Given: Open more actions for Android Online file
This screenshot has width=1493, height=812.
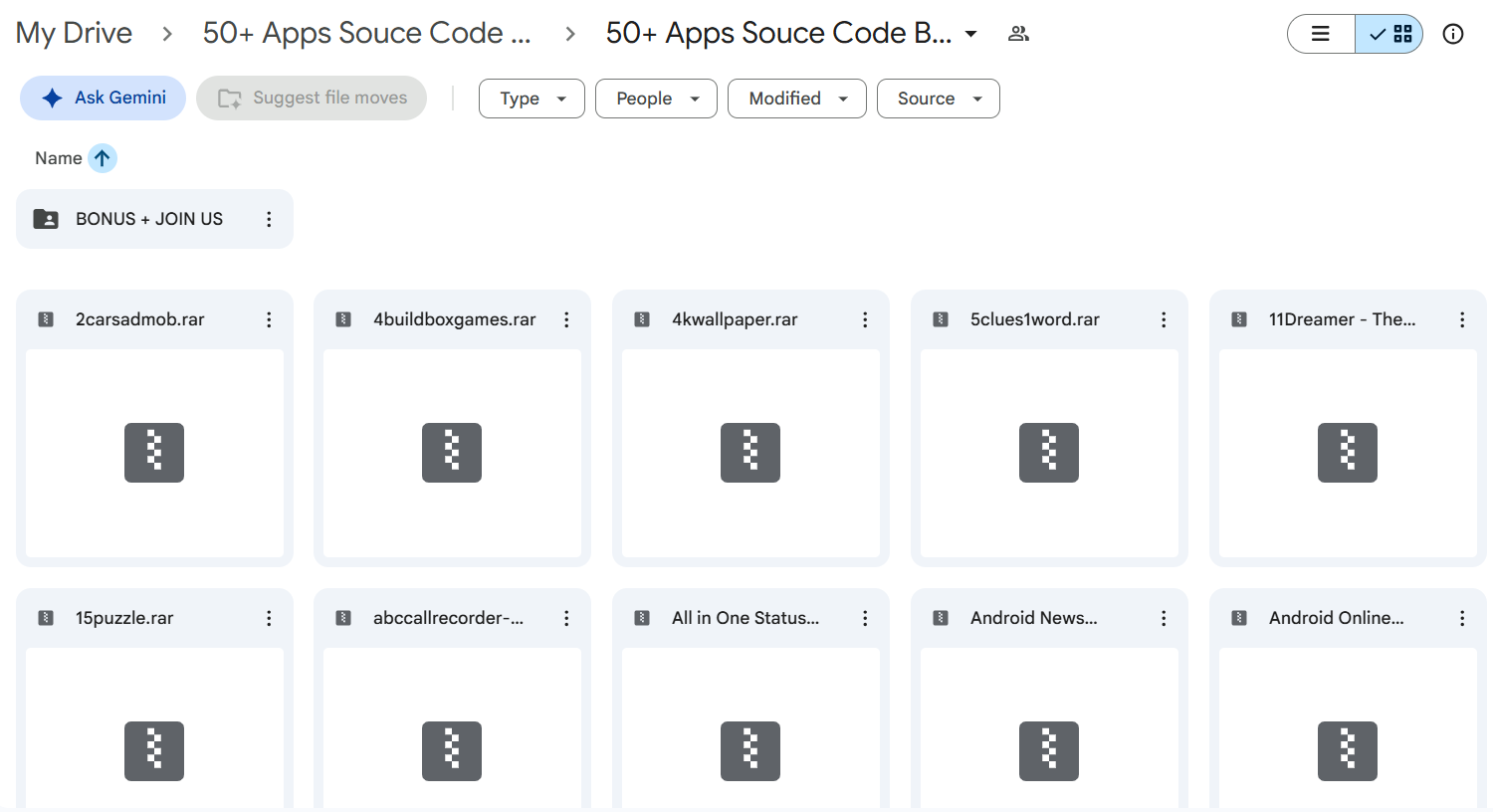Looking at the screenshot, I should pyautogui.click(x=1462, y=618).
